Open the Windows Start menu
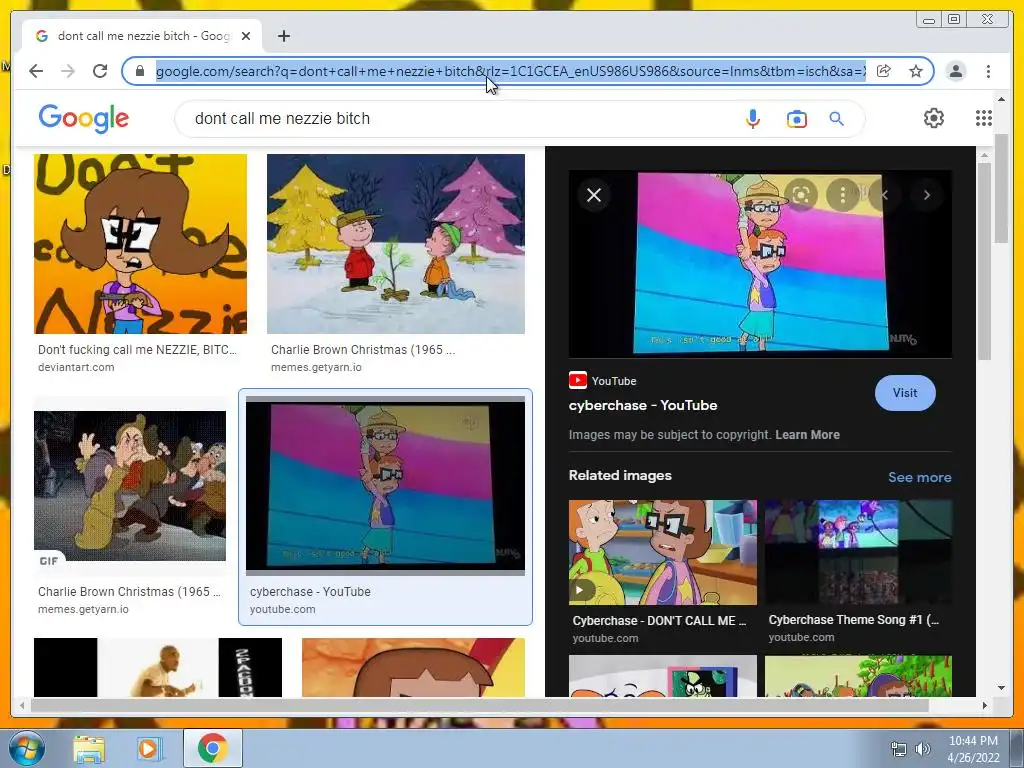Screen dimensions: 1024x768 26,748
